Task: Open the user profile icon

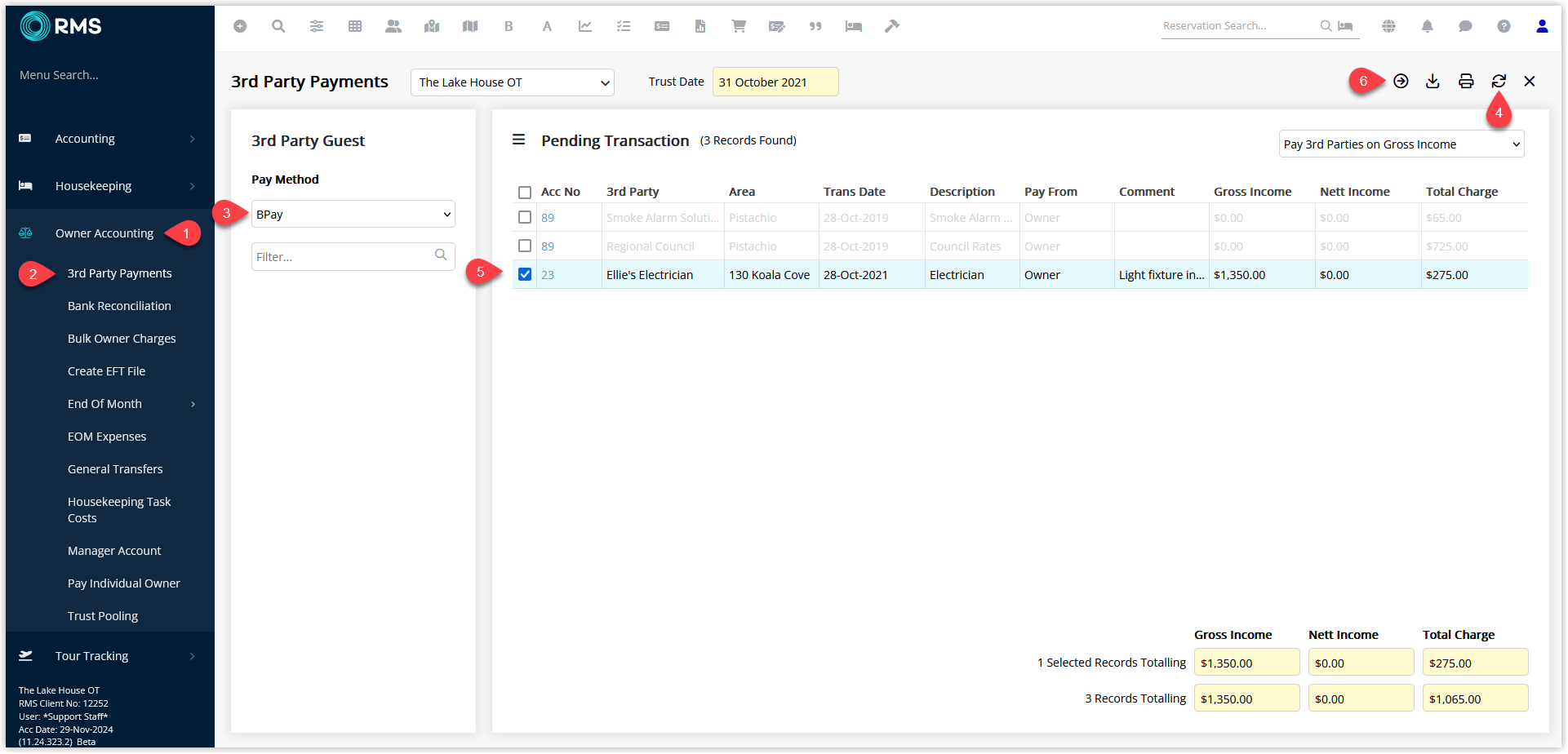Action: click(1542, 26)
